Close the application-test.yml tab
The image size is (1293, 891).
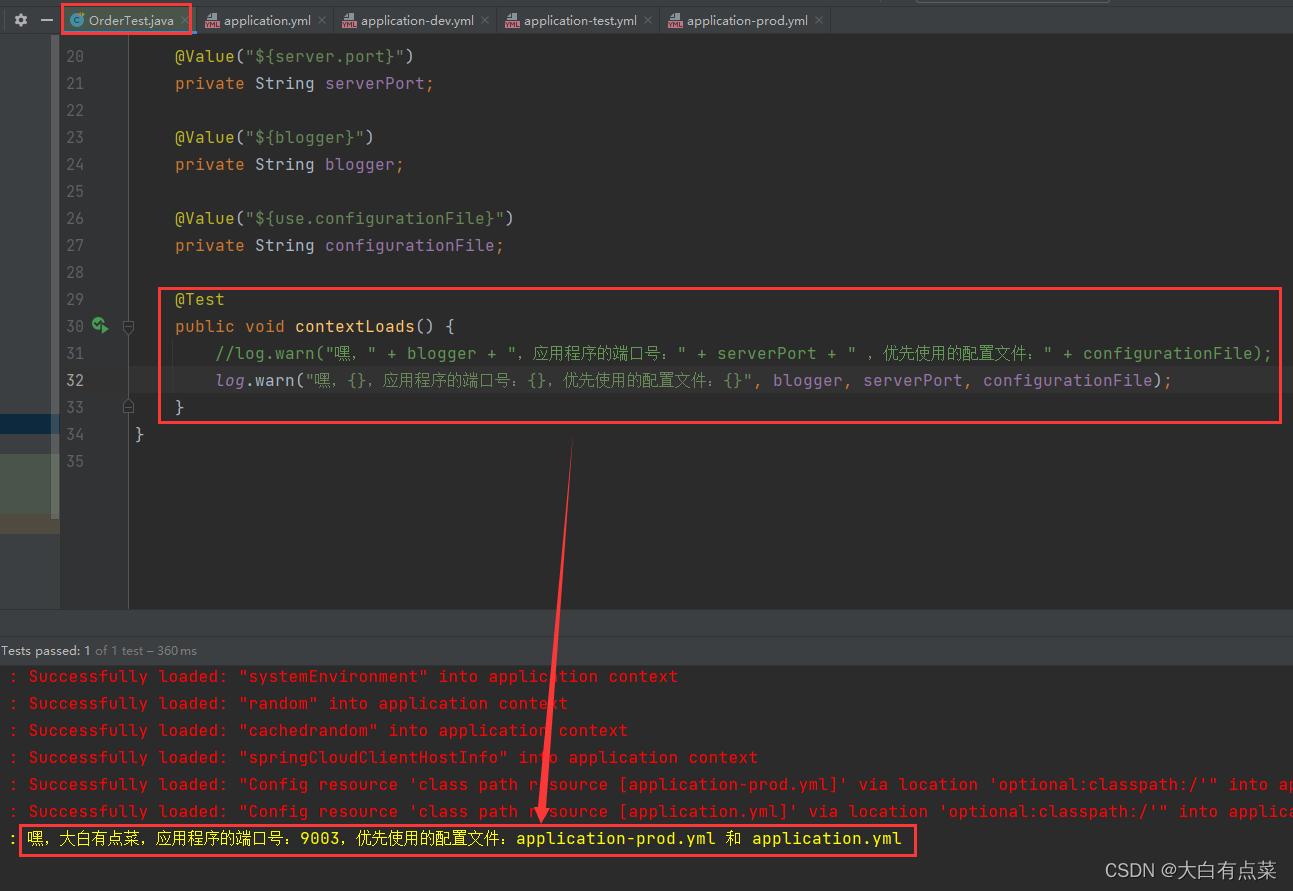[x=648, y=20]
